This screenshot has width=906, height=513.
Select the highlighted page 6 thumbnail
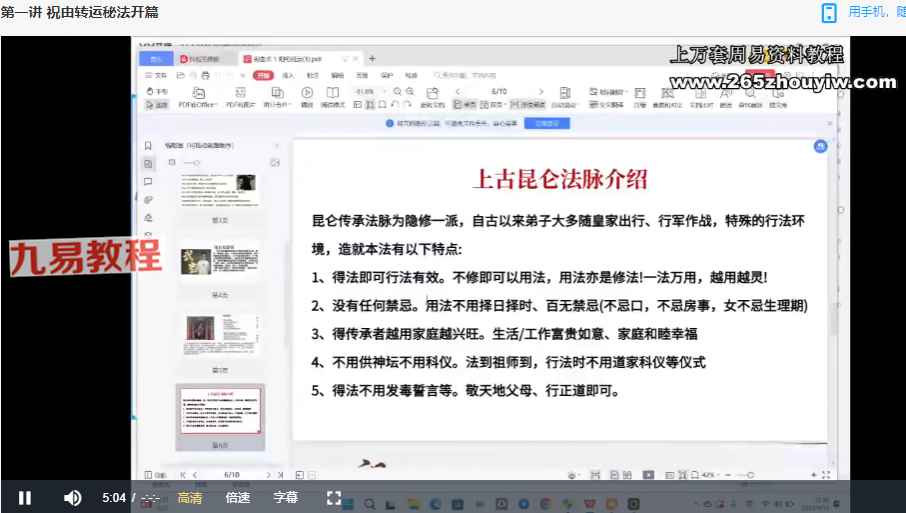click(x=220, y=412)
